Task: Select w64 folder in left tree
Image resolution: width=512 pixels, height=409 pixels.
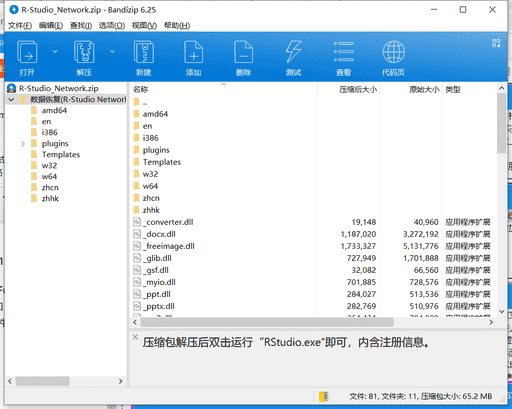Action: 49,176
